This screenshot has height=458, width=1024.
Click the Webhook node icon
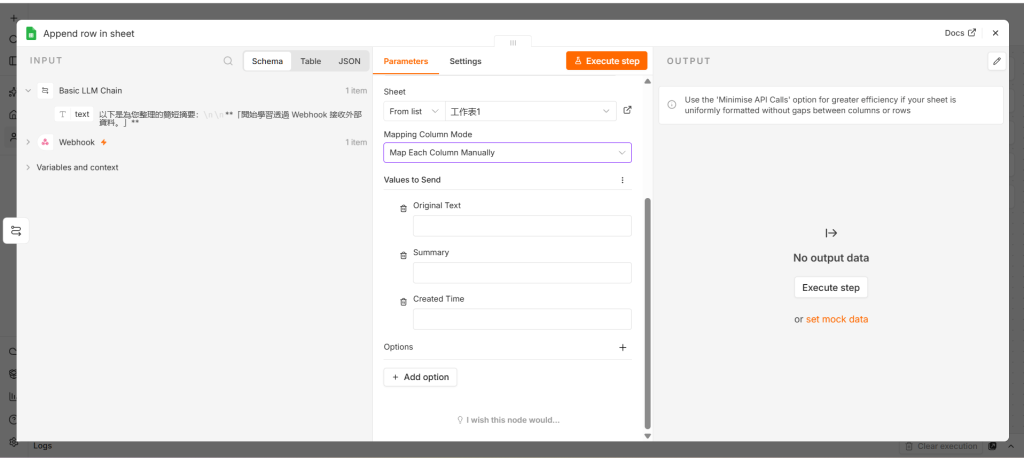[x=45, y=142]
